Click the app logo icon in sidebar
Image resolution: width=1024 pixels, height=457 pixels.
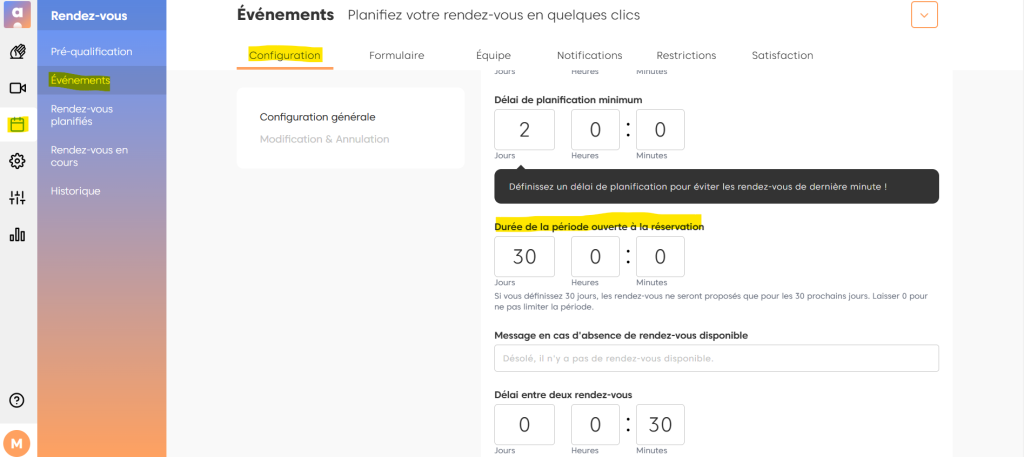point(18,15)
